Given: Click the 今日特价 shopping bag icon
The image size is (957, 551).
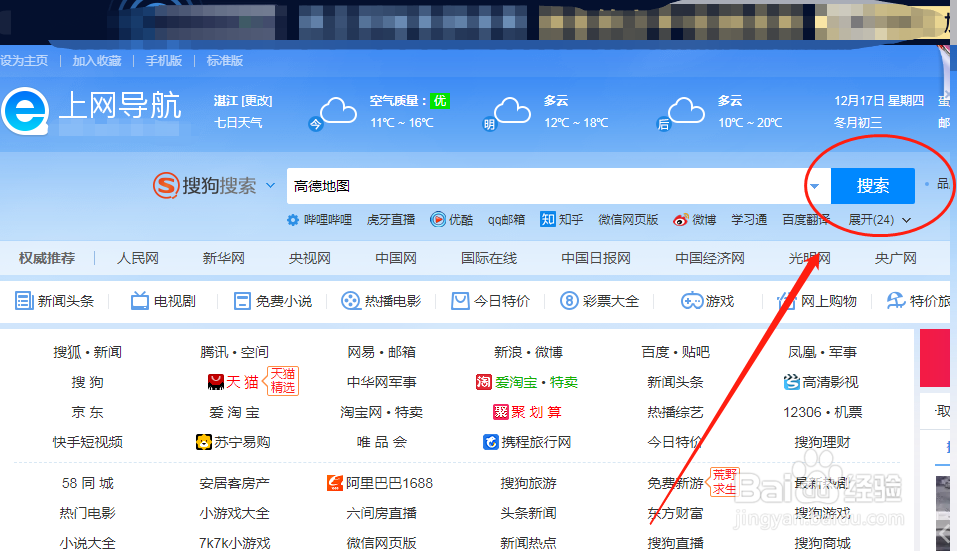Looking at the screenshot, I should click(460, 301).
